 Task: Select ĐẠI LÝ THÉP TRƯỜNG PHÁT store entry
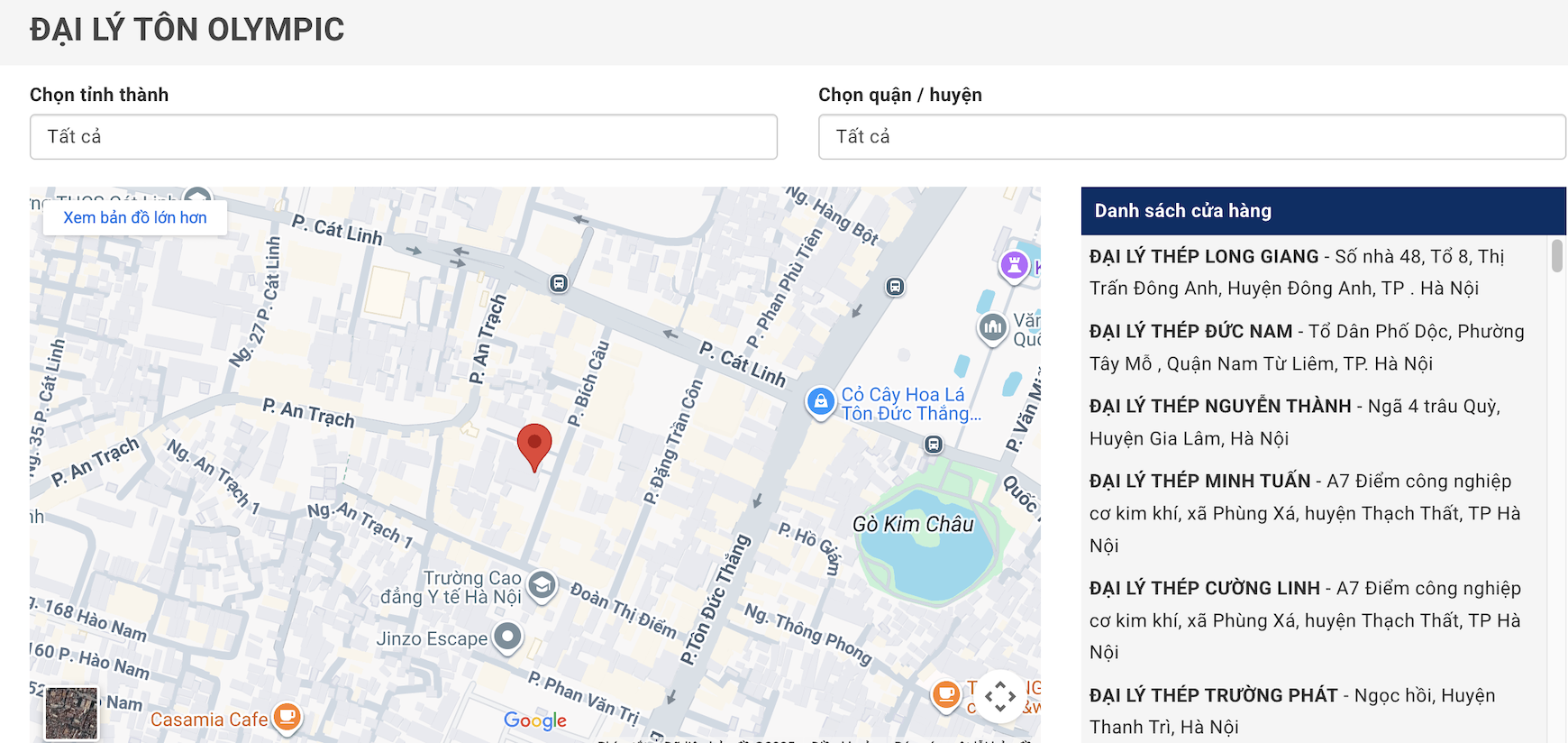coord(1307,711)
